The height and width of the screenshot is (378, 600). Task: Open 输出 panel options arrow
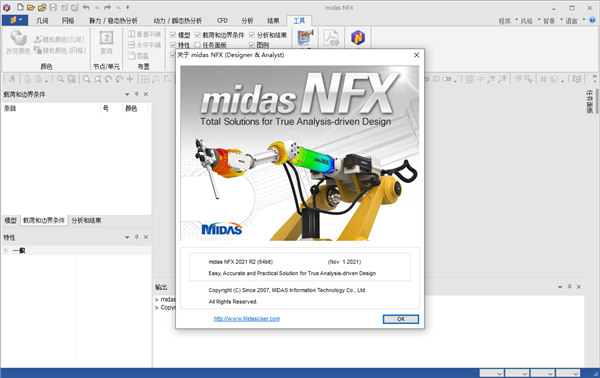[x=560, y=287]
